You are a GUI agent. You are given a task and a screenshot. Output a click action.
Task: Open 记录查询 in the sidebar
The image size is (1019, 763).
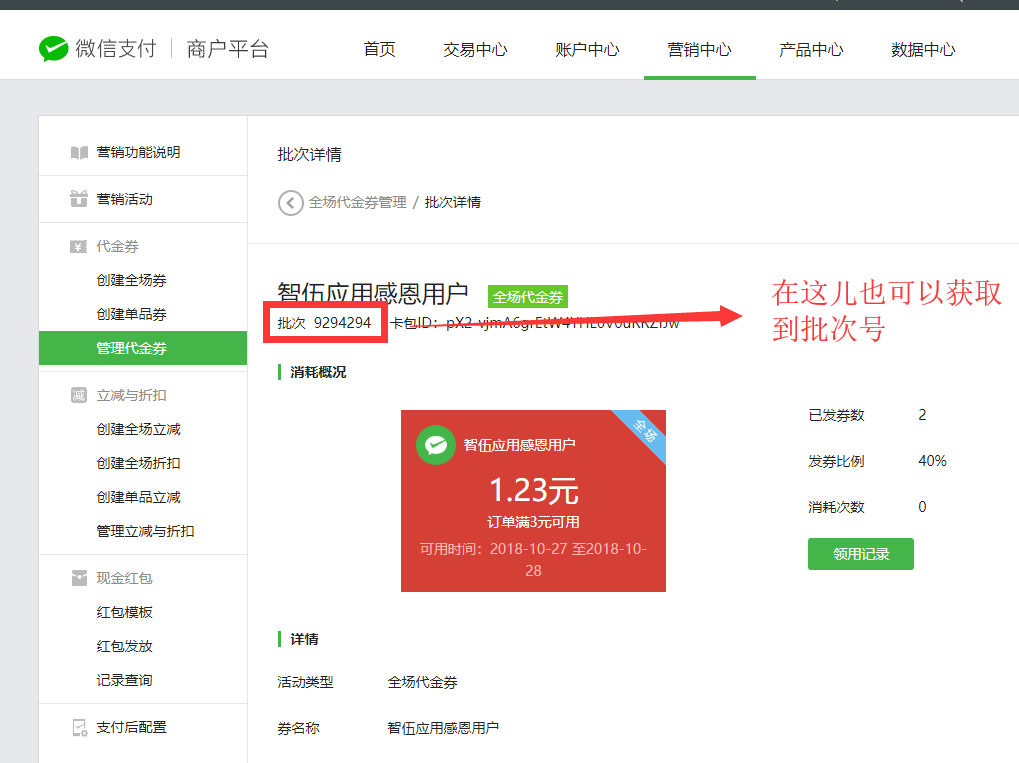[x=125, y=680]
